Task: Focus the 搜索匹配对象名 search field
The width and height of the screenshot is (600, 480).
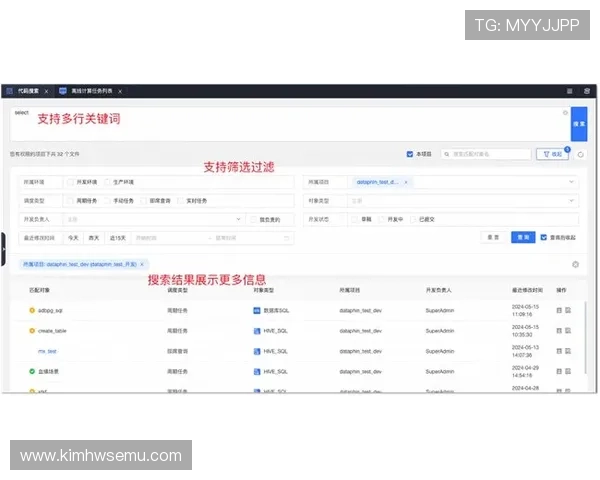Action: click(486, 154)
